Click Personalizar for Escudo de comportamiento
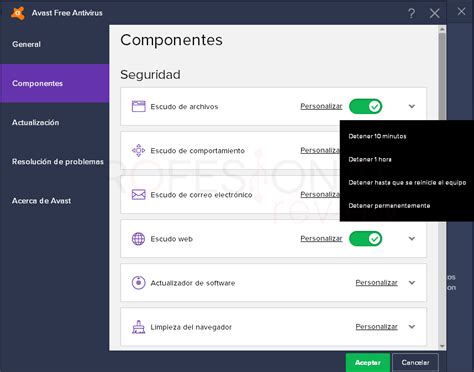Viewport: 474px width, 372px height. point(320,150)
